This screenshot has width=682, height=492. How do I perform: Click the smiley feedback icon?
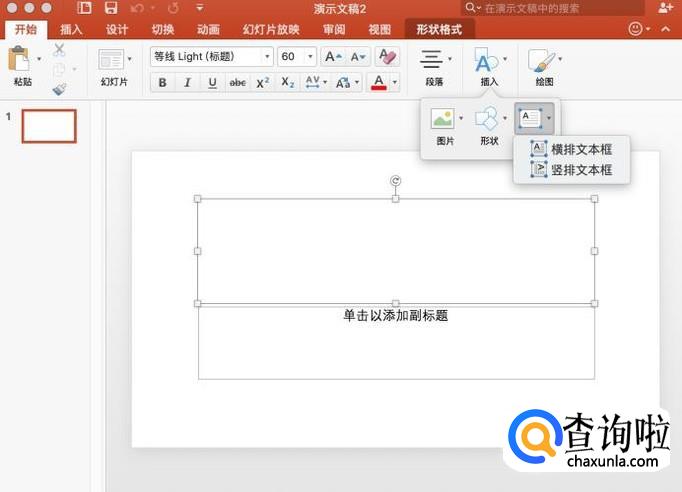click(x=635, y=29)
